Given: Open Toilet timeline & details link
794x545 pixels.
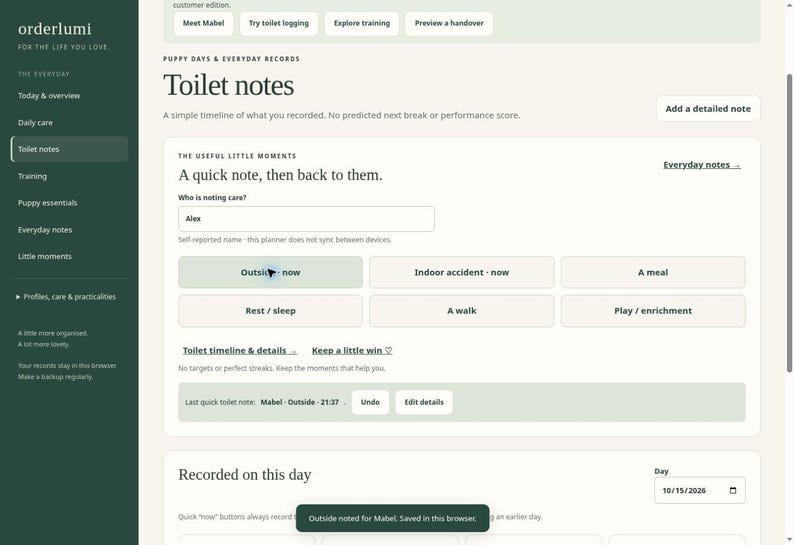Looking at the screenshot, I should click(240, 351).
